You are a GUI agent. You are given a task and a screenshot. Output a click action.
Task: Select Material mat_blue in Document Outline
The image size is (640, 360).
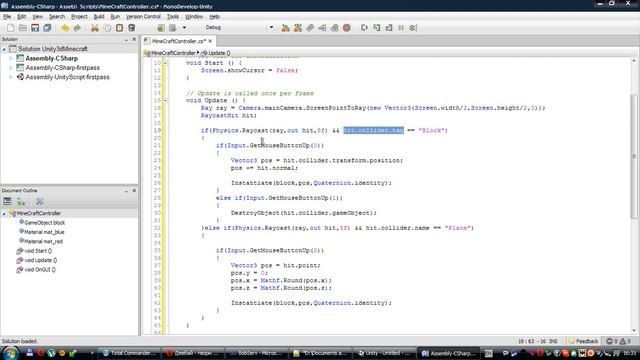[44, 232]
